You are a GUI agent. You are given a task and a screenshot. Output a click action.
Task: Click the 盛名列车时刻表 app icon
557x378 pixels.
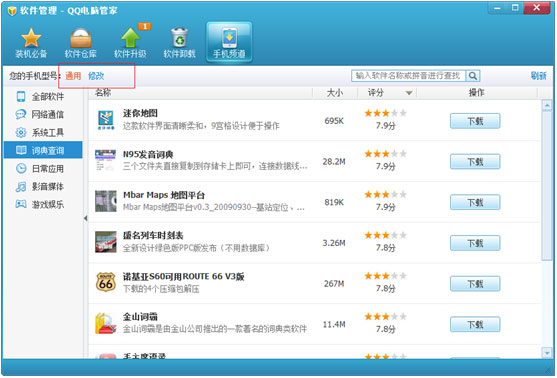(106, 242)
